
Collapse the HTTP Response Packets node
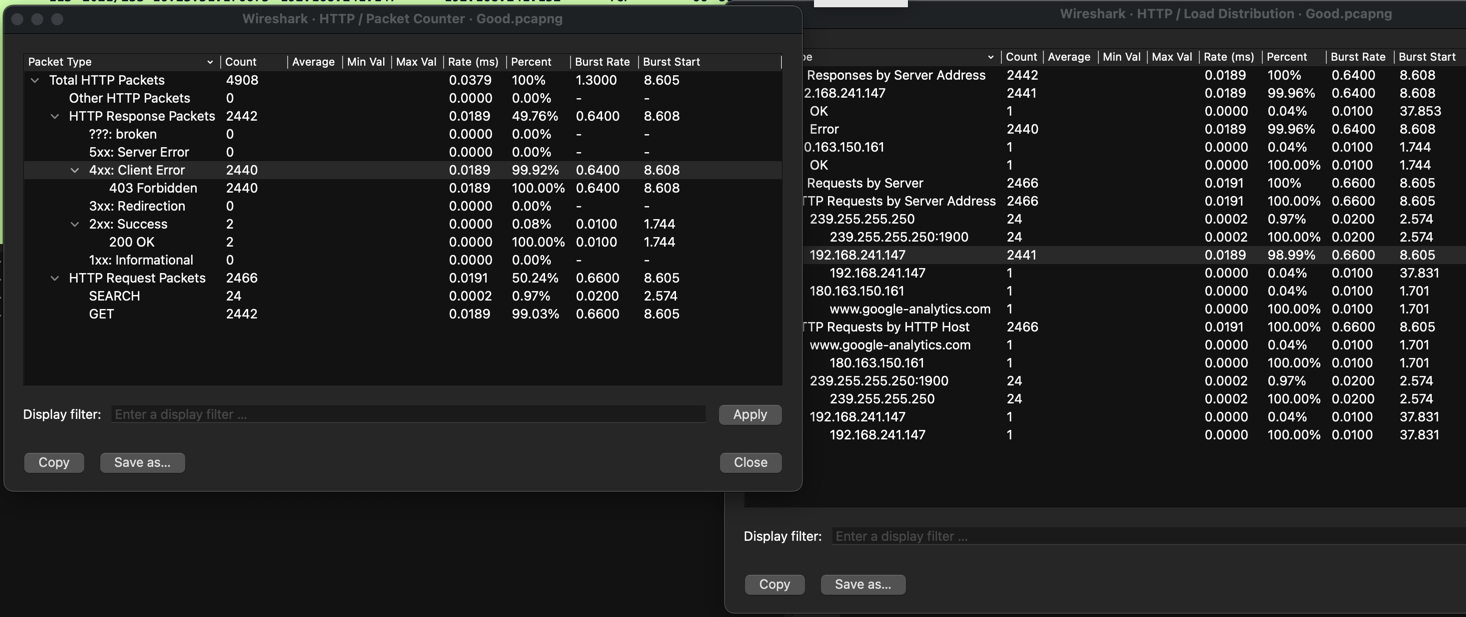[x=55, y=116]
